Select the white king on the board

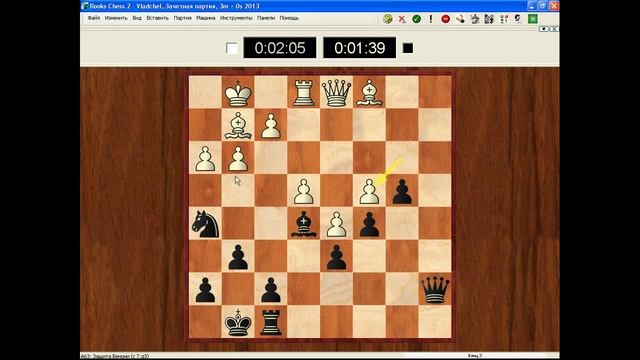[238, 93]
